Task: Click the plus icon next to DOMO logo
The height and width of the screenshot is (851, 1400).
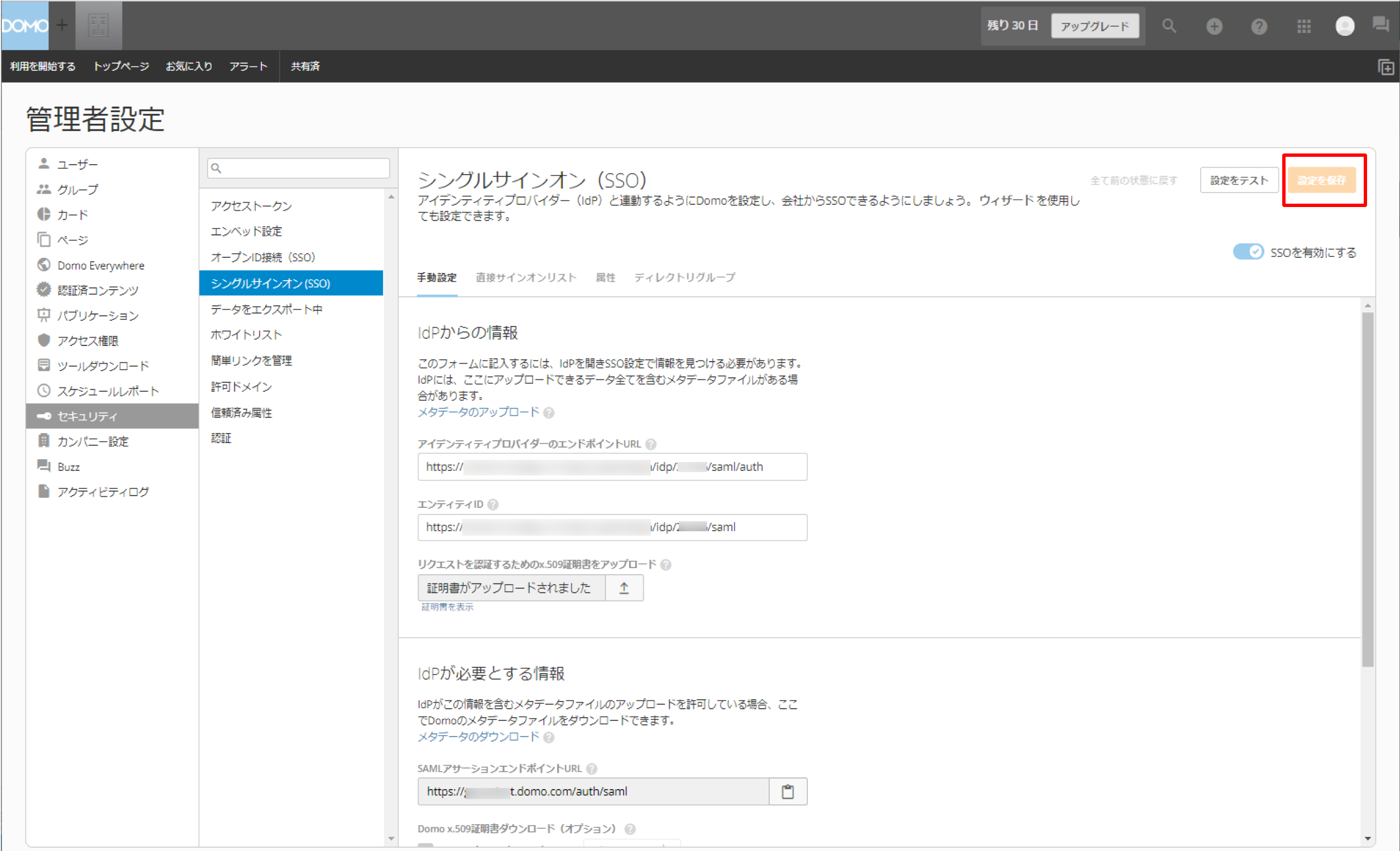Action: [62, 25]
